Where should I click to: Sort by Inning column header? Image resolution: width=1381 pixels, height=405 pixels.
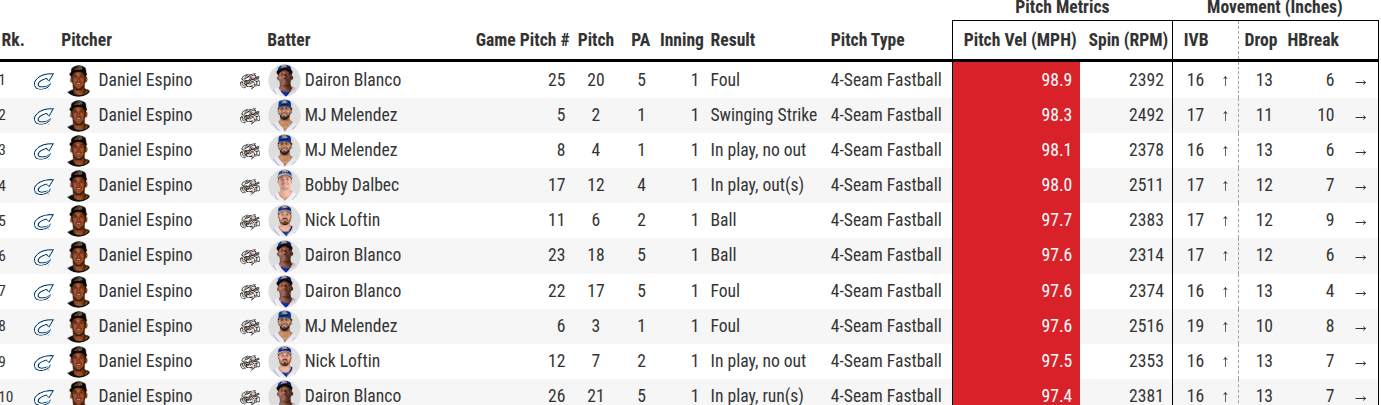[x=681, y=40]
